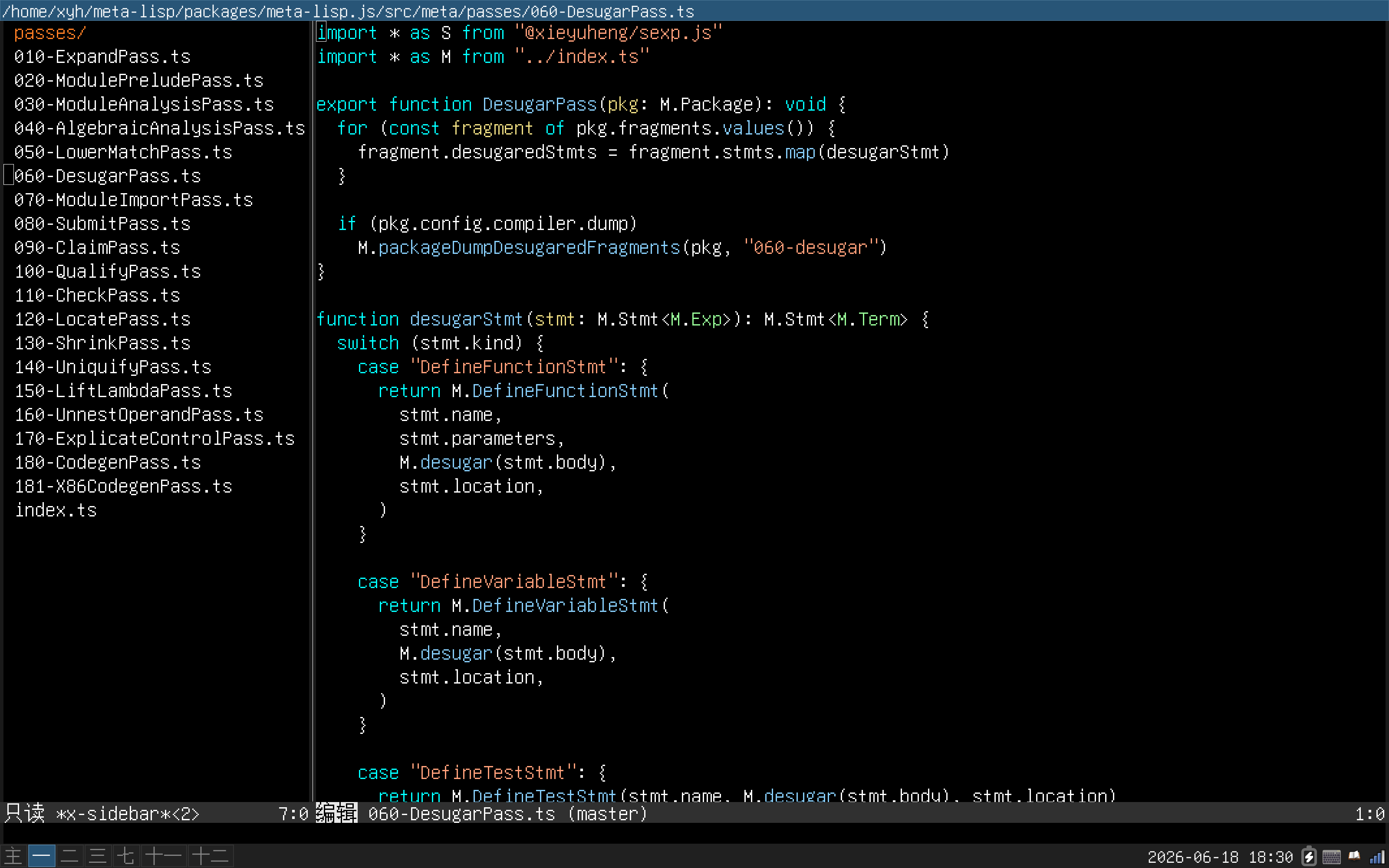Open 100-QualifyPass.ts in the sidebar

(107, 272)
